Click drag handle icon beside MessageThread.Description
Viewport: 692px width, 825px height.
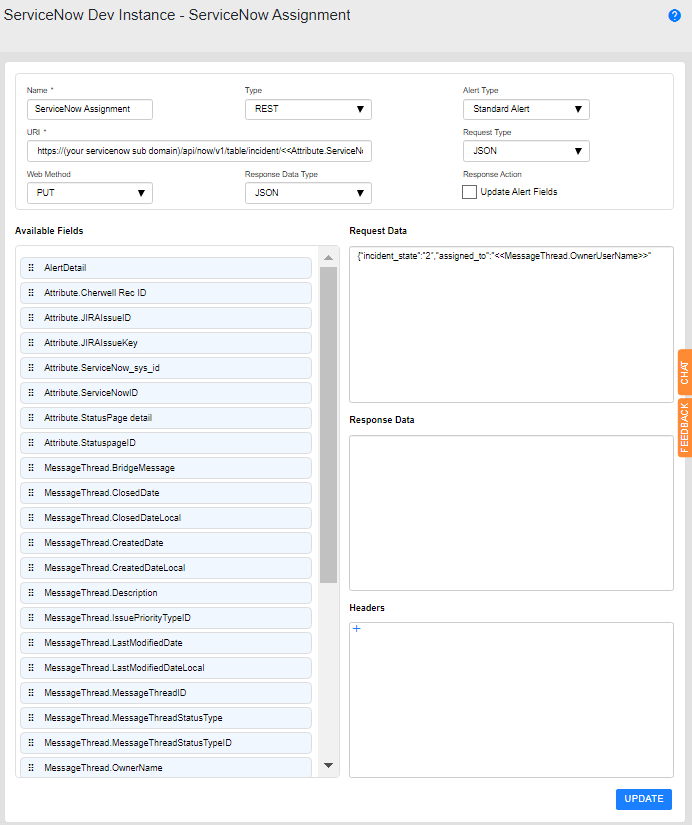(x=31, y=593)
